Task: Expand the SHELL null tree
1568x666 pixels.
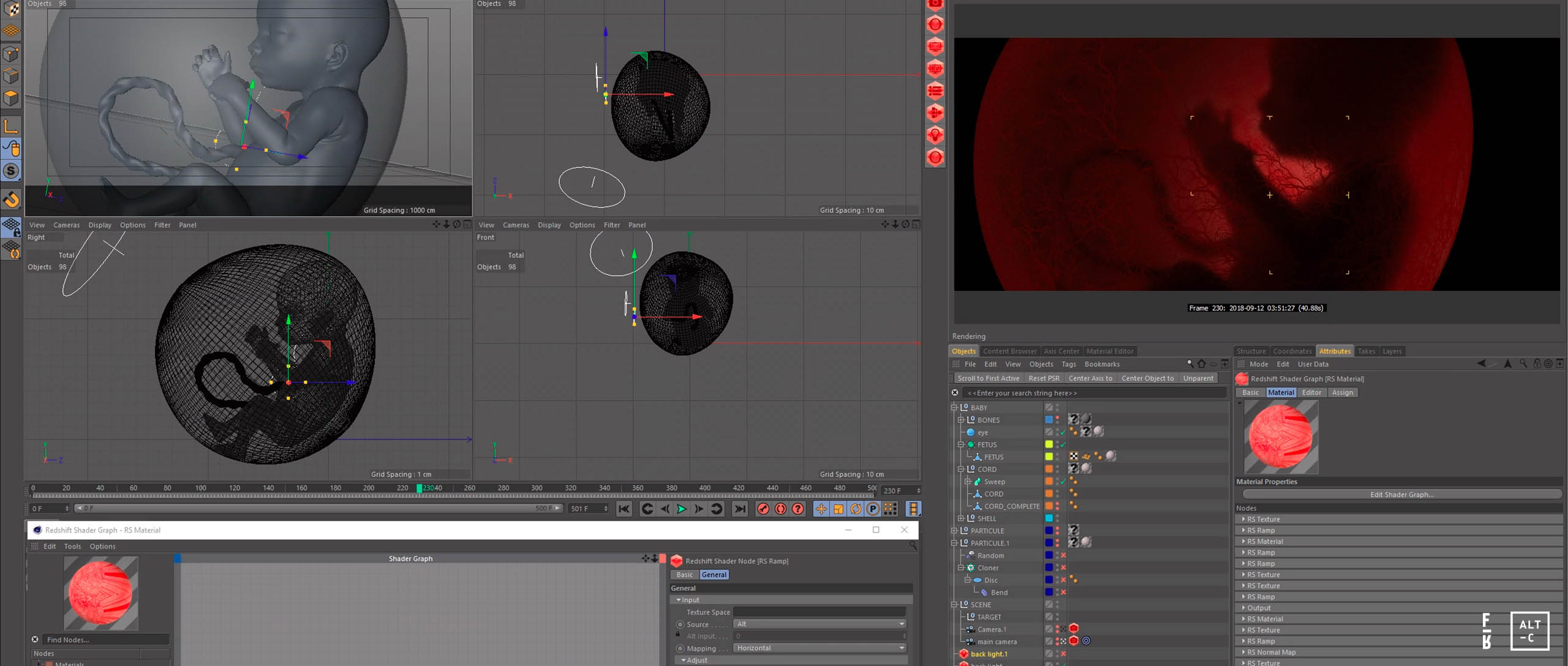Action: point(961,518)
